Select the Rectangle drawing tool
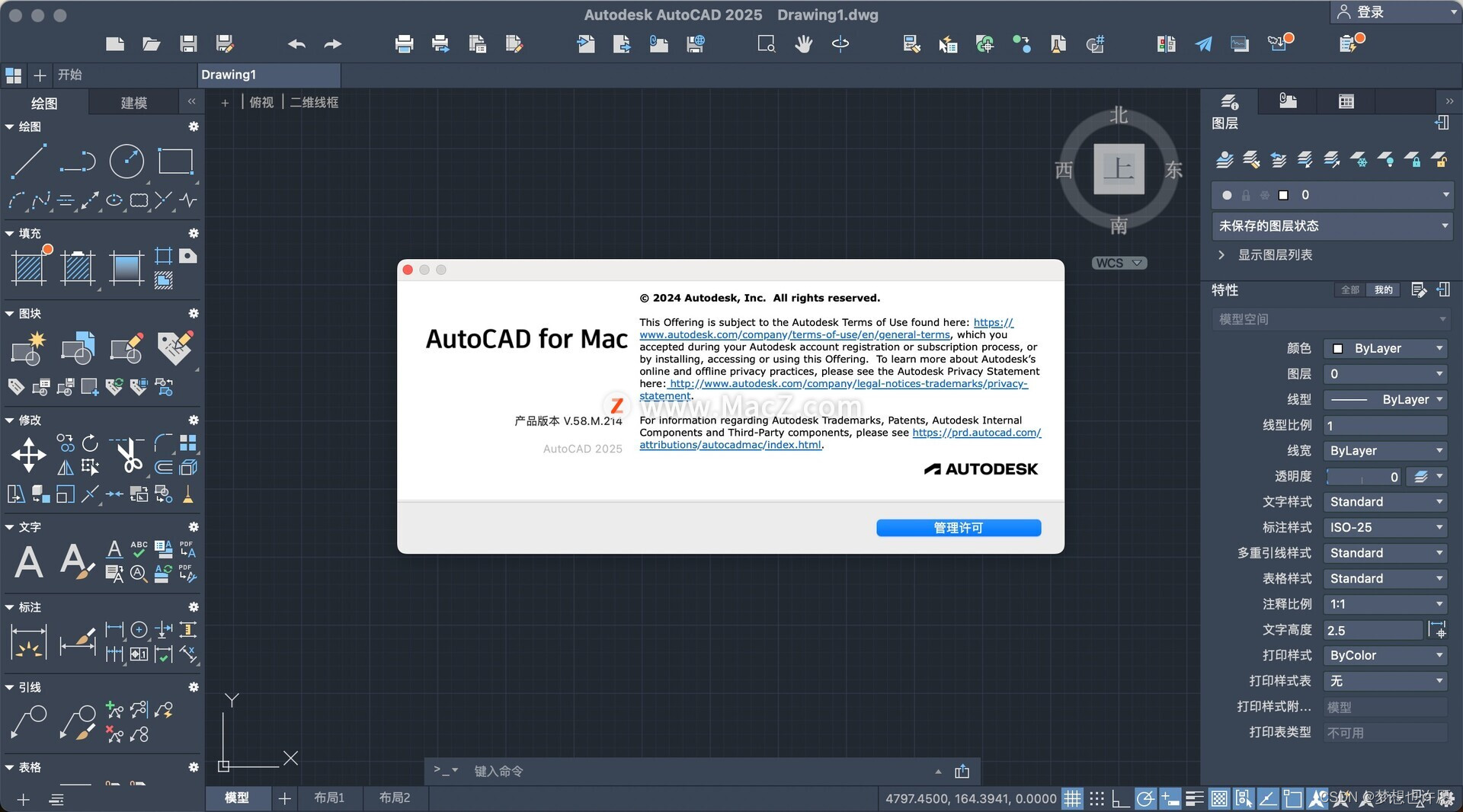The height and width of the screenshot is (812, 1463). pyautogui.click(x=175, y=161)
